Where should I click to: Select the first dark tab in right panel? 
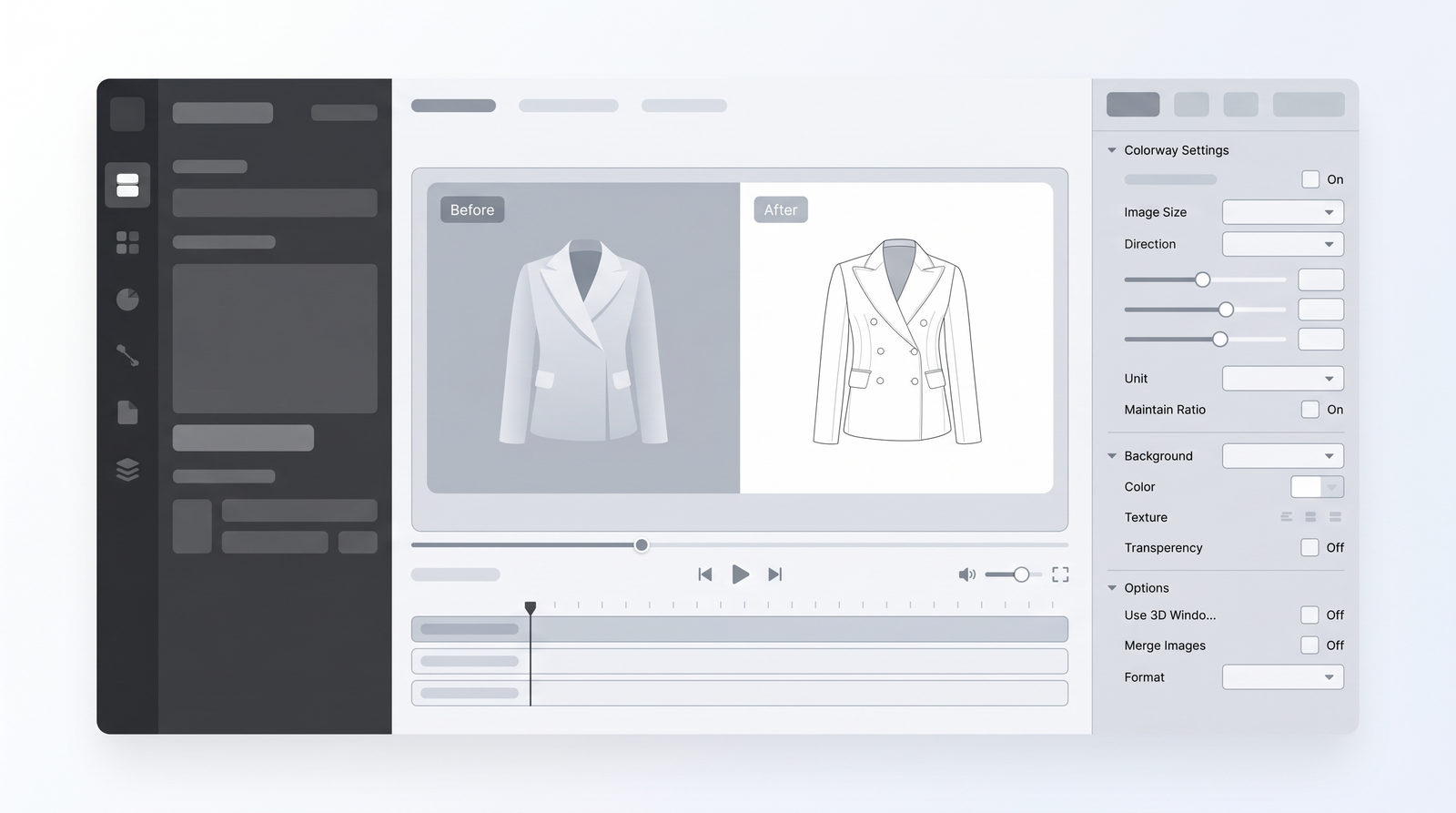[x=1133, y=104]
